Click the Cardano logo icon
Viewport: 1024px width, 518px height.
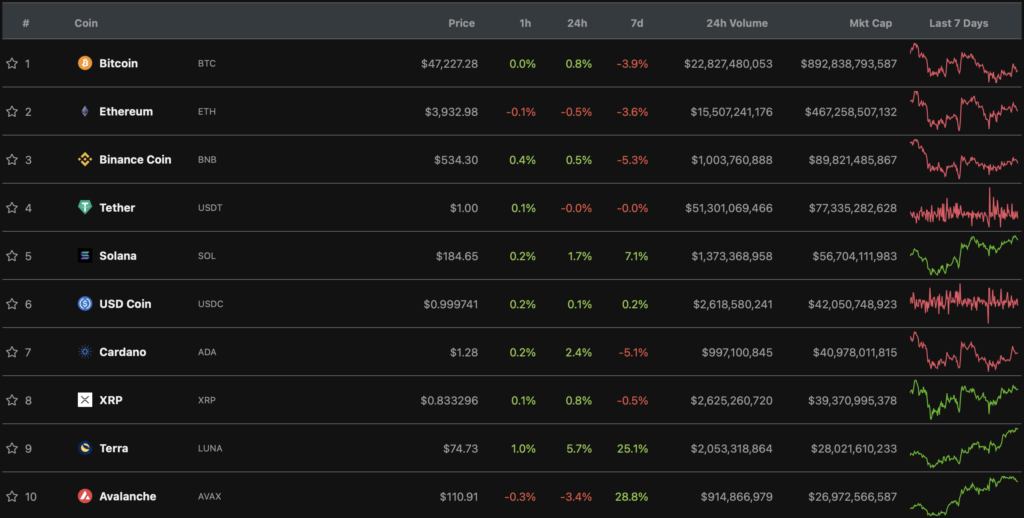[85, 352]
